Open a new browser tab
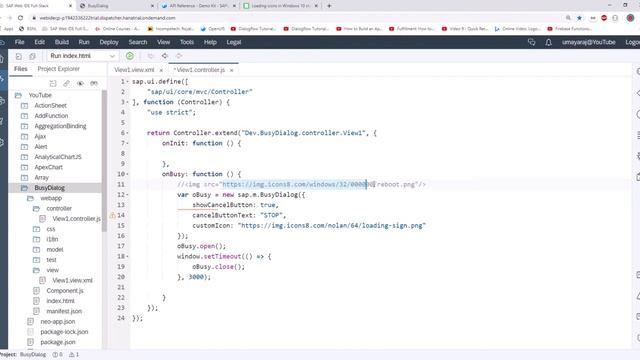The image size is (640, 360). (x=329, y=6)
